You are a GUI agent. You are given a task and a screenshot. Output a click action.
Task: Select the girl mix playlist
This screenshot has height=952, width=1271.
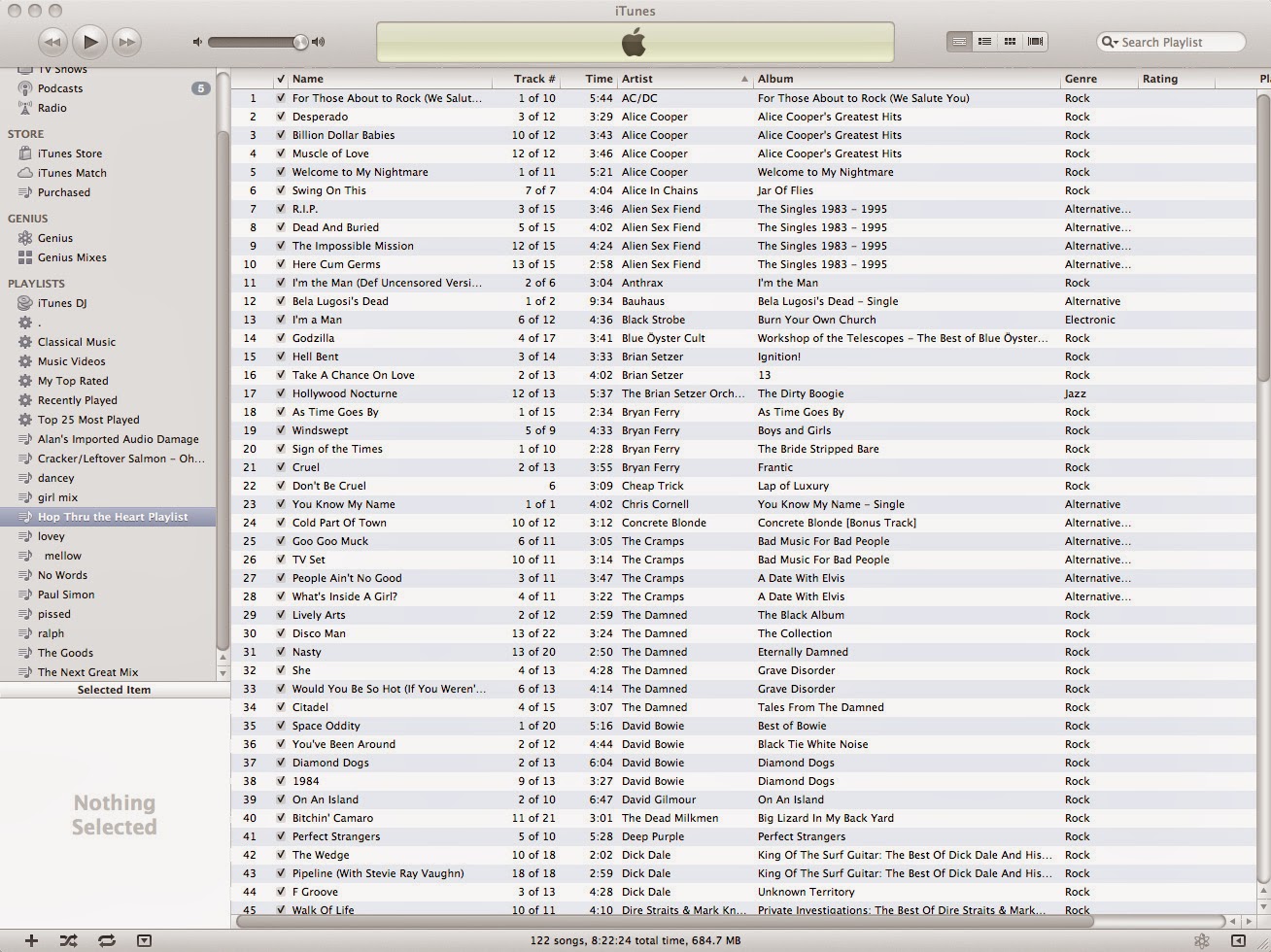57,497
